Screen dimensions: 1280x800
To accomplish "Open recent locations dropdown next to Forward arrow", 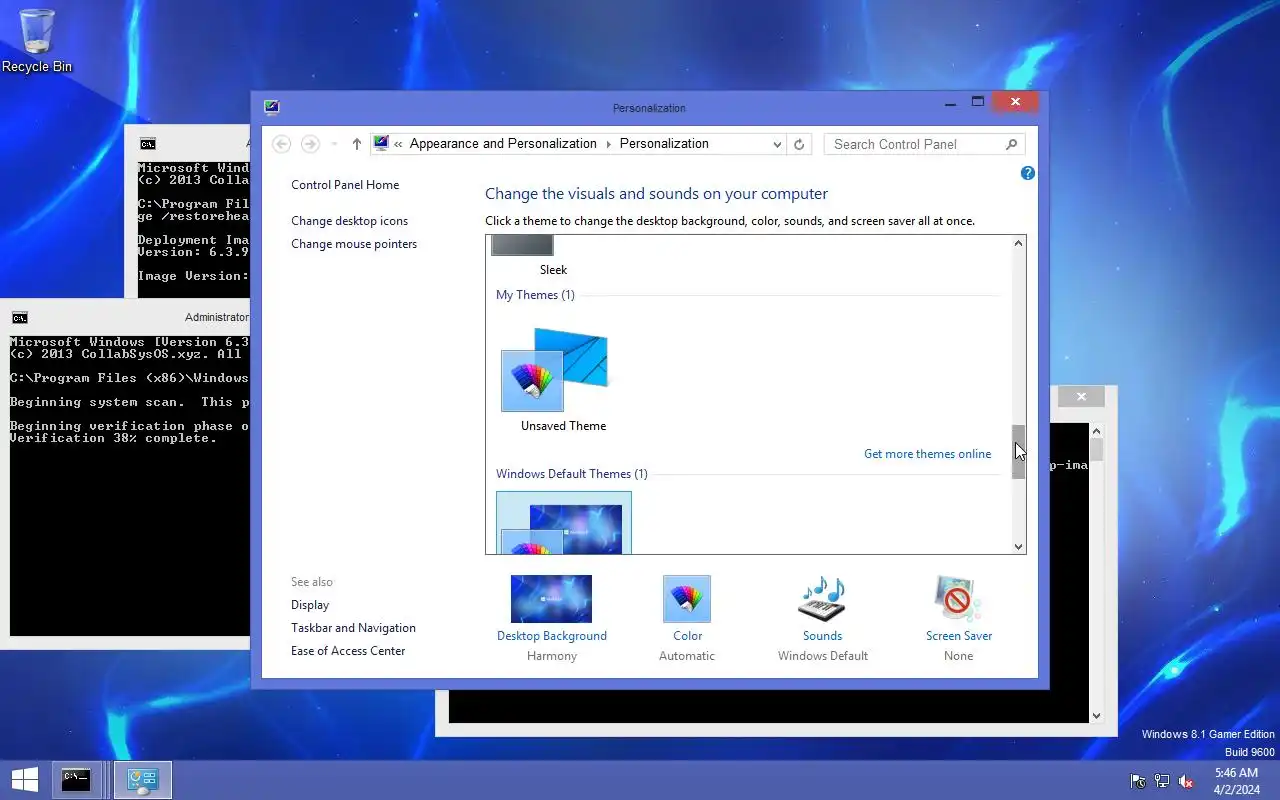I will click(x=334, y=144).
